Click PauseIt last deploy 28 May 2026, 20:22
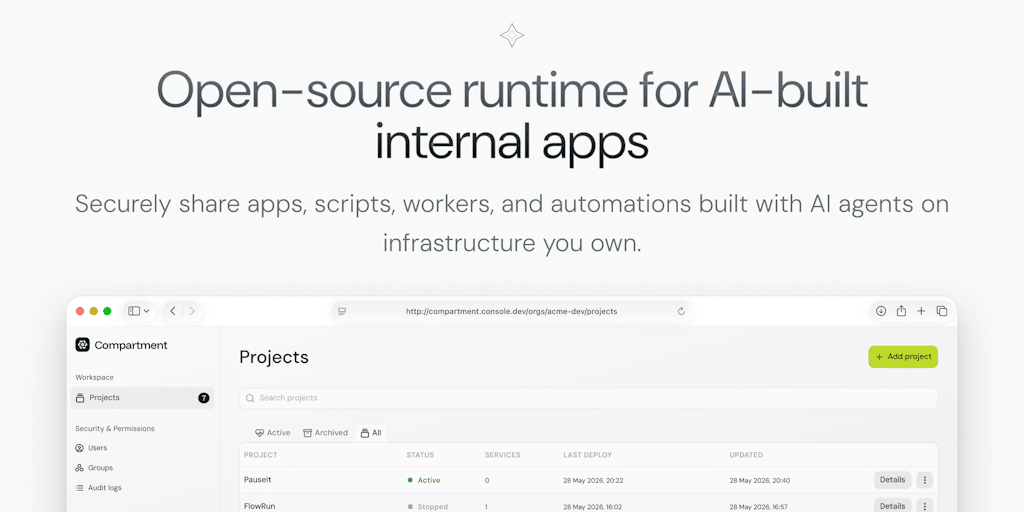 (x=594, y=480)
